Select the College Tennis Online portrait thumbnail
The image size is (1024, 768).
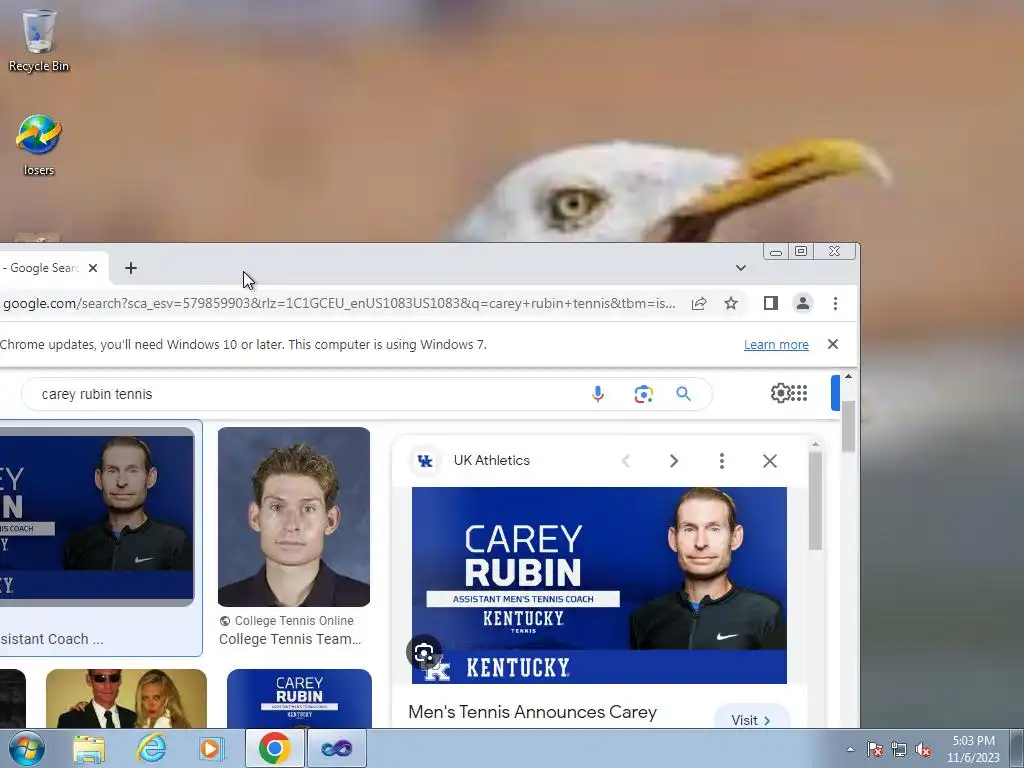click(x=294, y=517)
